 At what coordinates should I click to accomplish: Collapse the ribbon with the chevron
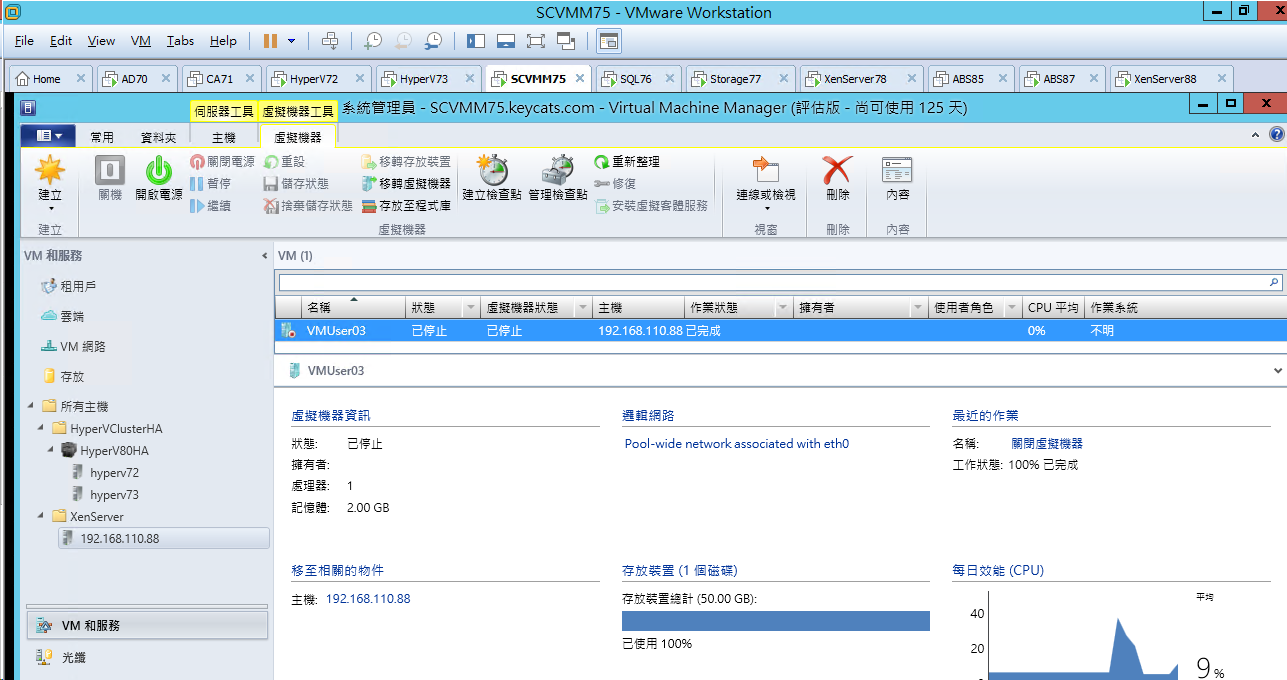coord(1256,134)
